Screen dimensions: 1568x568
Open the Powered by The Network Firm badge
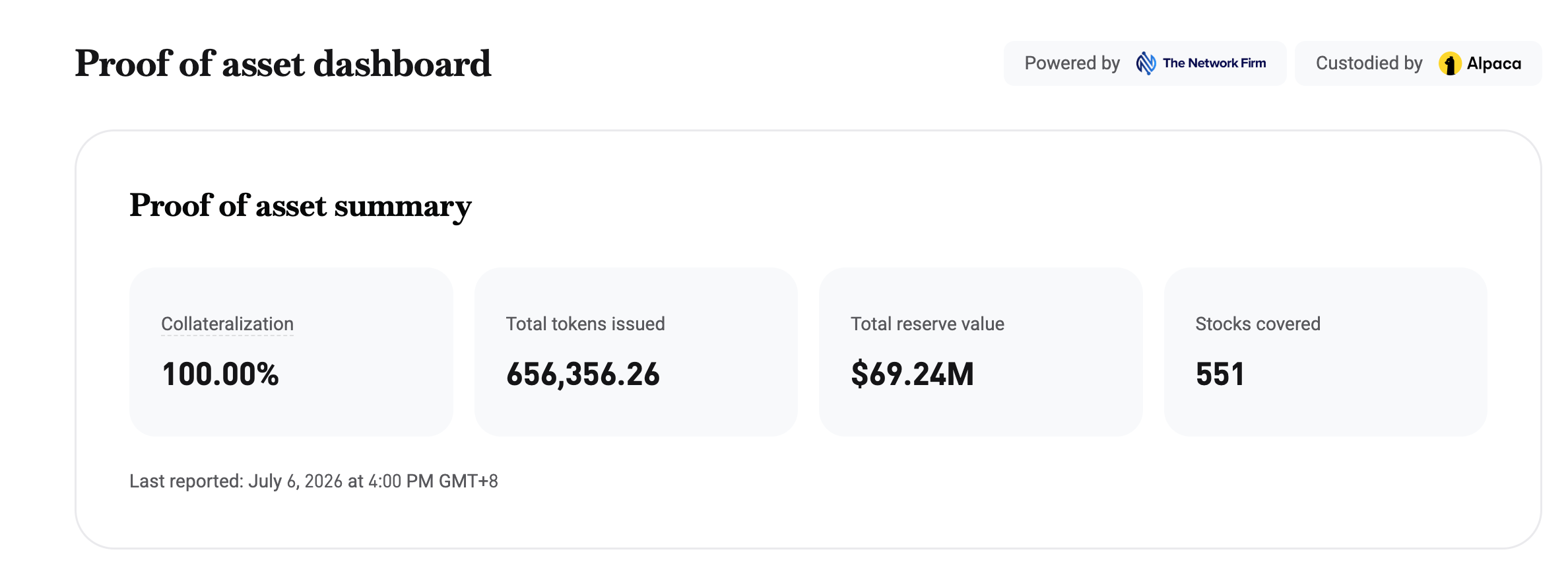click(x=1145, y=63)
